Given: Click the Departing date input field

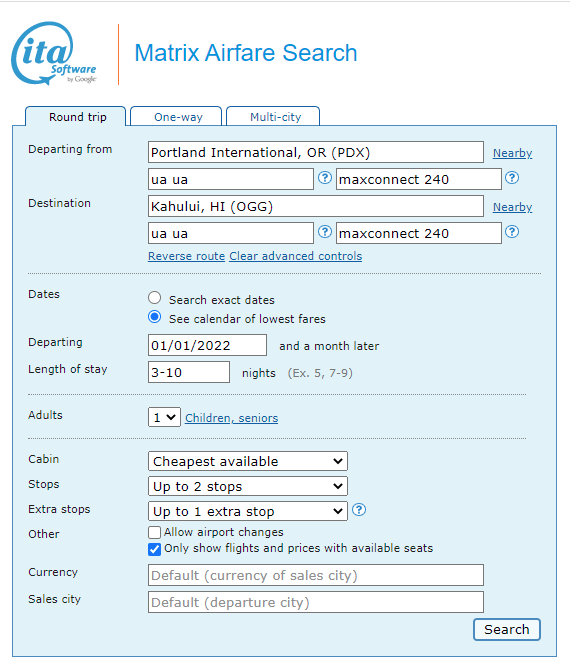Looking at the screenshot, I should [207, 345].
